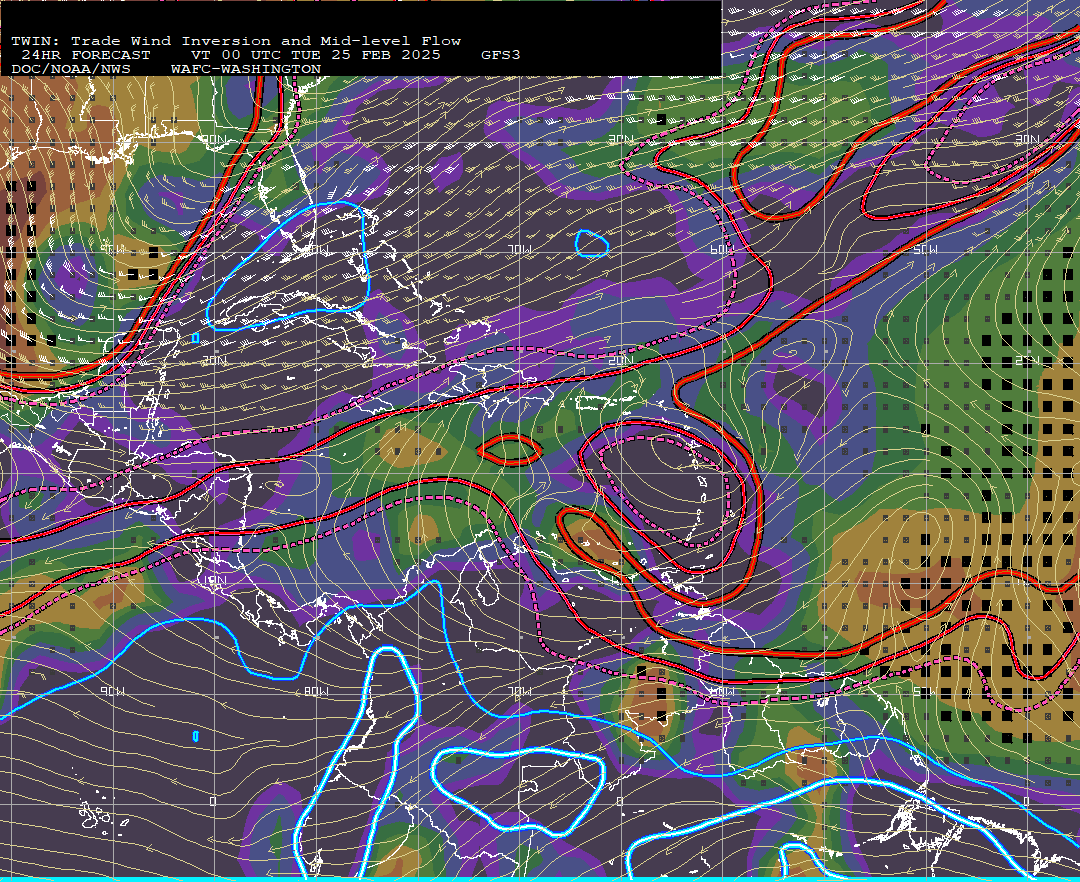Click the small red oval contour south of Hispaniola
Image resolution: width=1080 pixels, height=882 pixels.
click(x=510, y=450)
